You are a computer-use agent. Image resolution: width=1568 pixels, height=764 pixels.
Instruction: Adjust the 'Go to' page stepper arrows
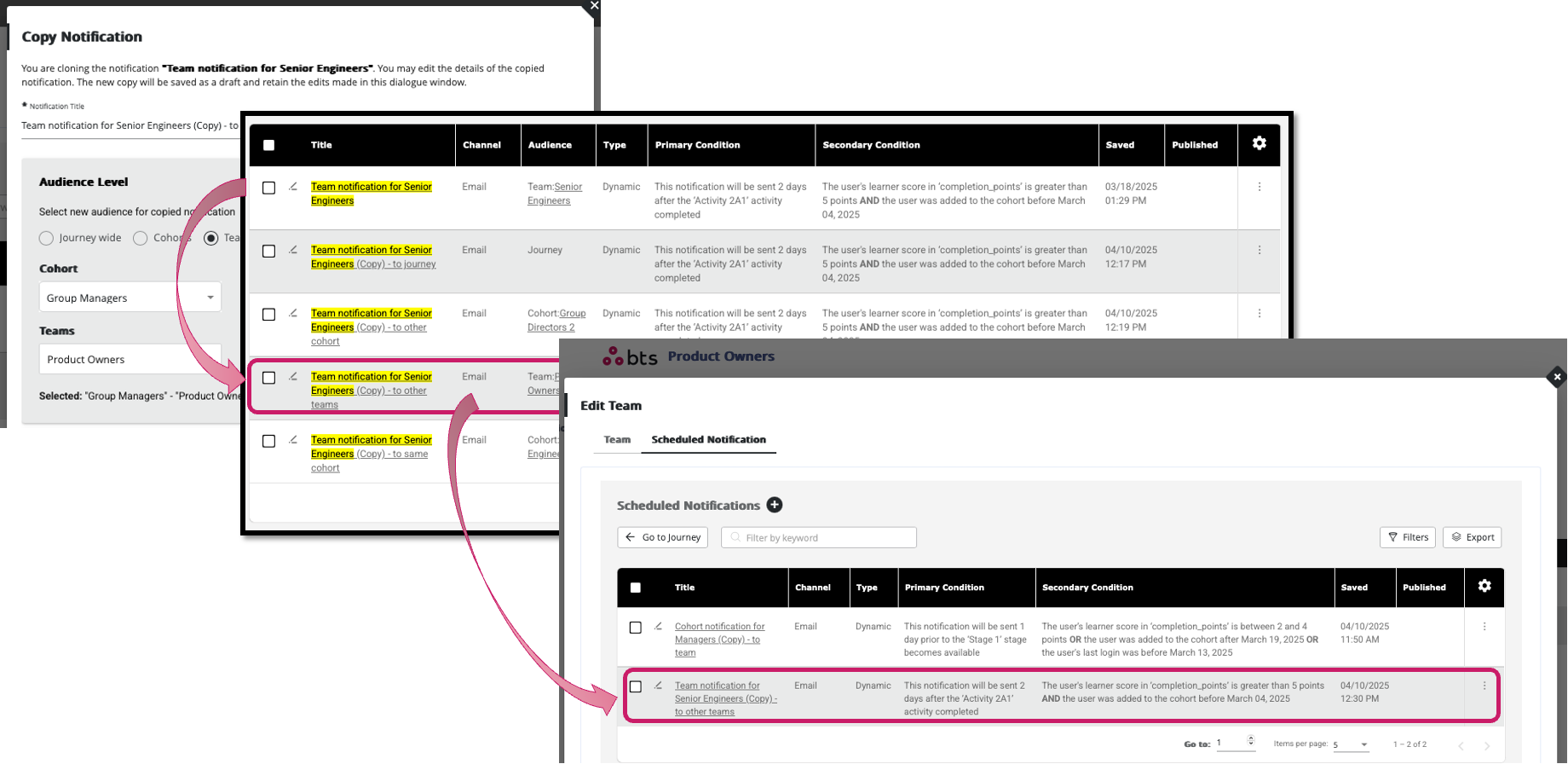click(1250, 741)
